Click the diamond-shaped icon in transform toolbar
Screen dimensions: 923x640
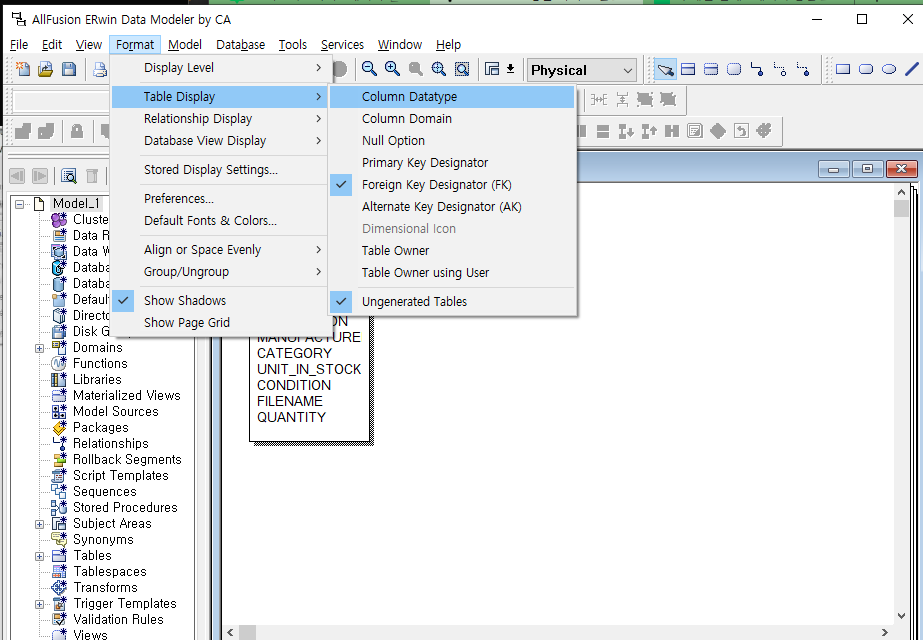(718, 131)
